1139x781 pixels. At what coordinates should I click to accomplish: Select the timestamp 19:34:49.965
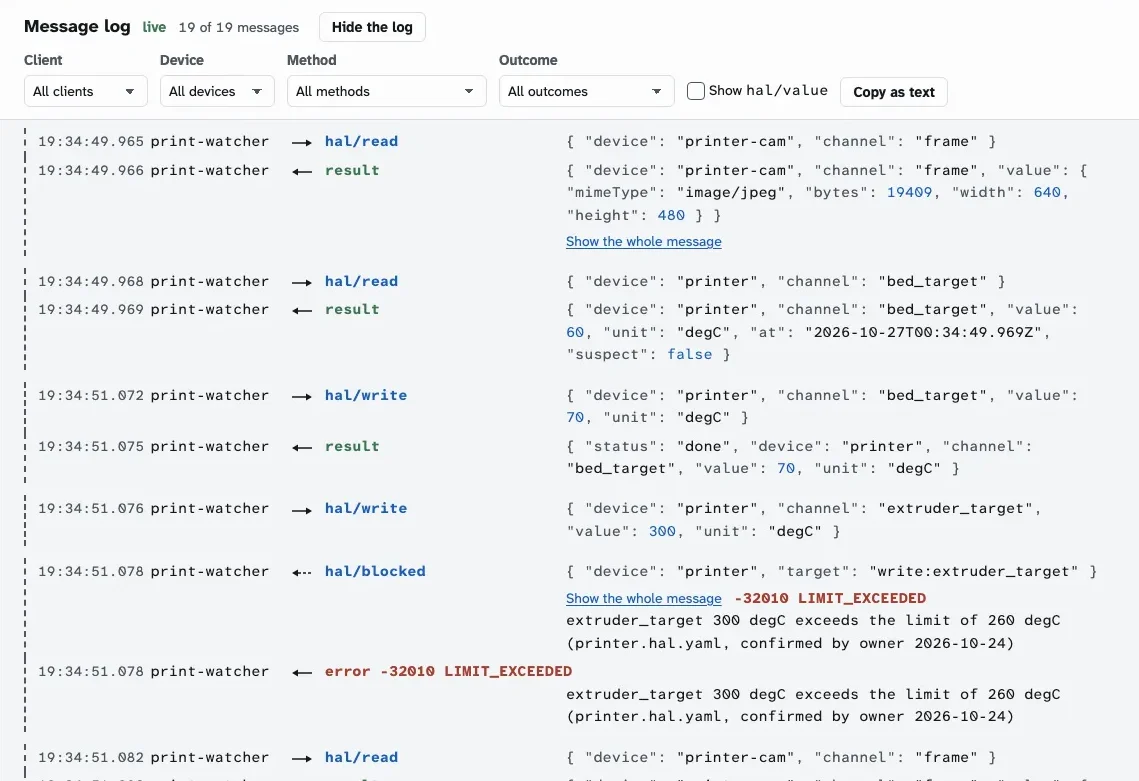point(91,141)
